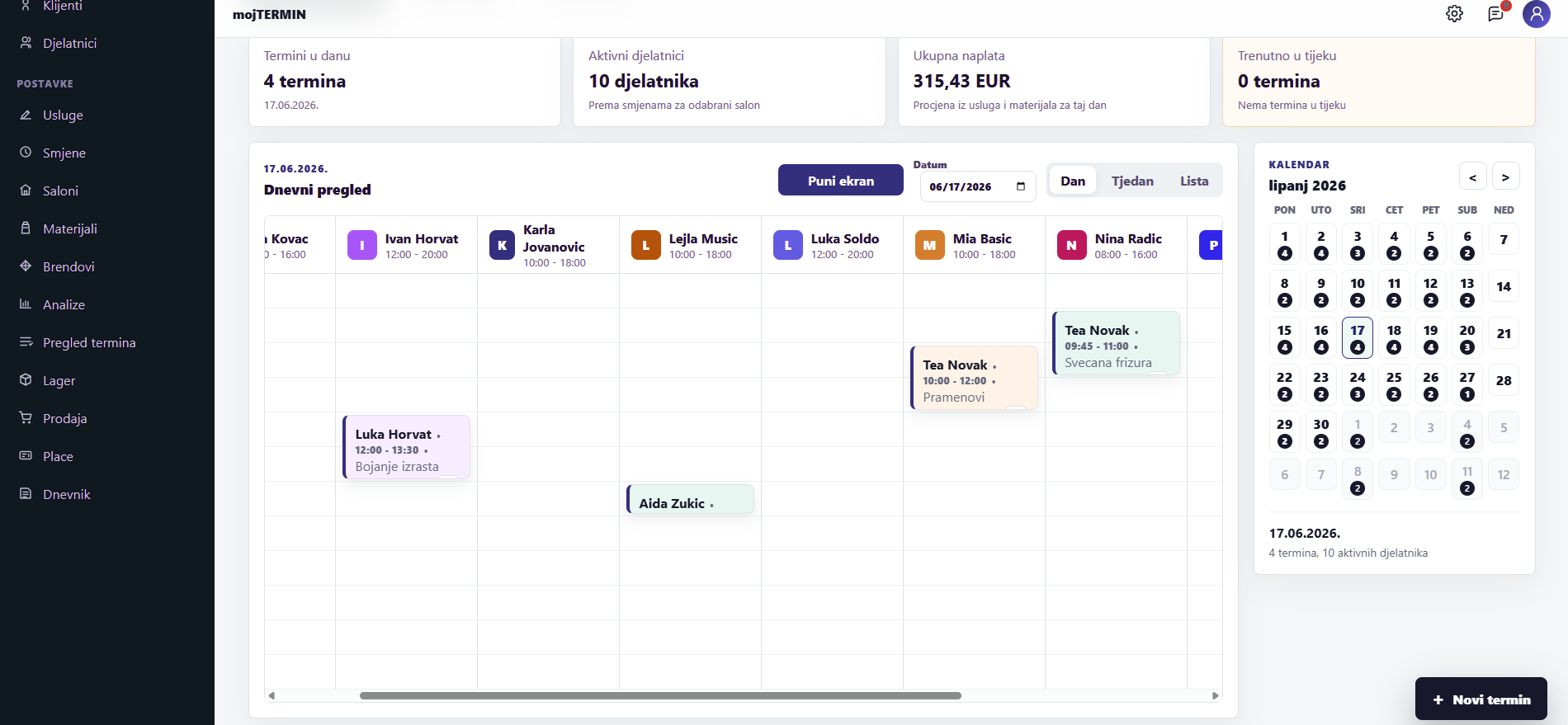Viewport: 1568px width, 725px height.
Task: Click the Lager box icon
Action: [x=26, y=380]
